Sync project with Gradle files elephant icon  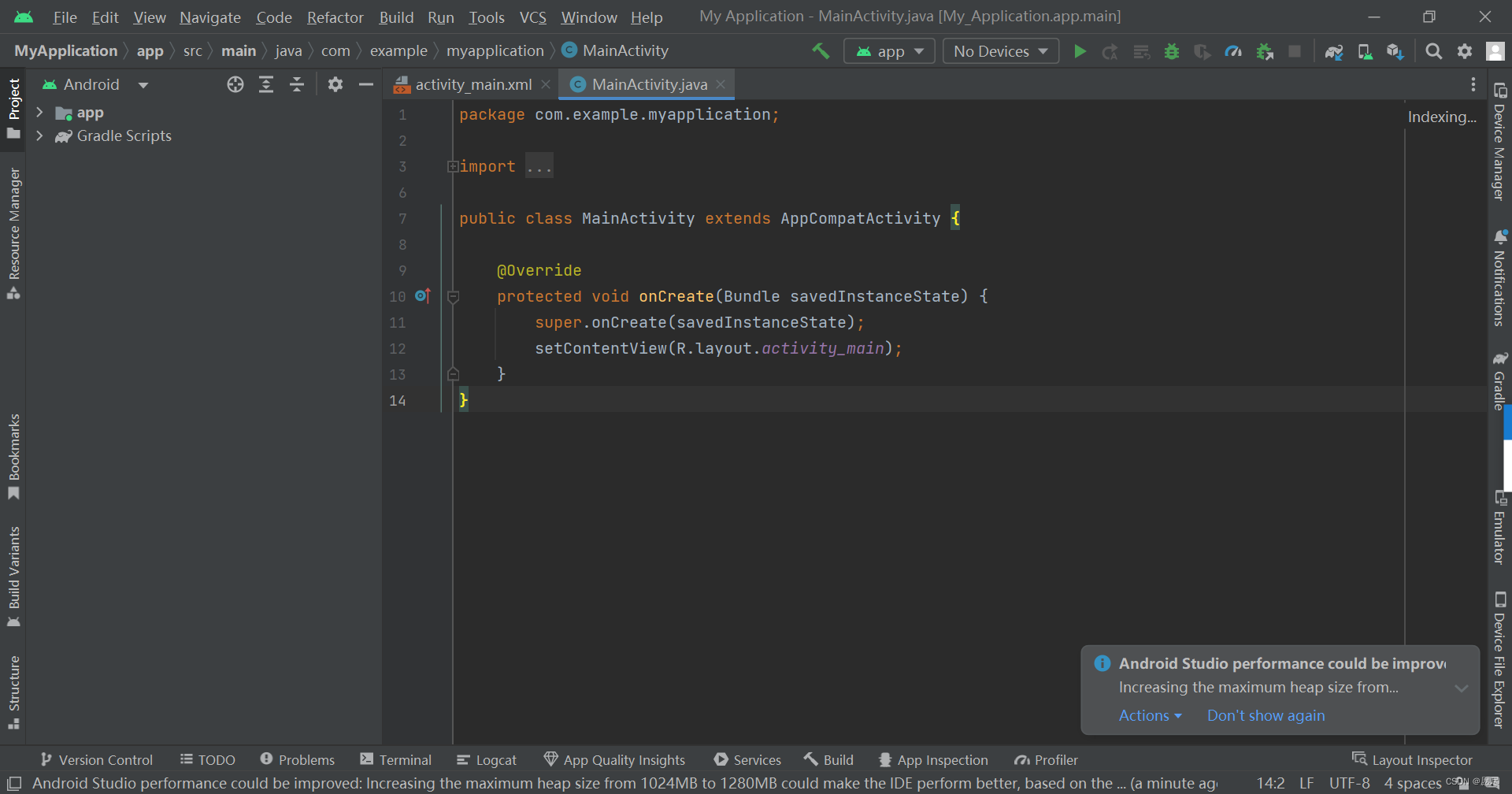point(1334,50)
